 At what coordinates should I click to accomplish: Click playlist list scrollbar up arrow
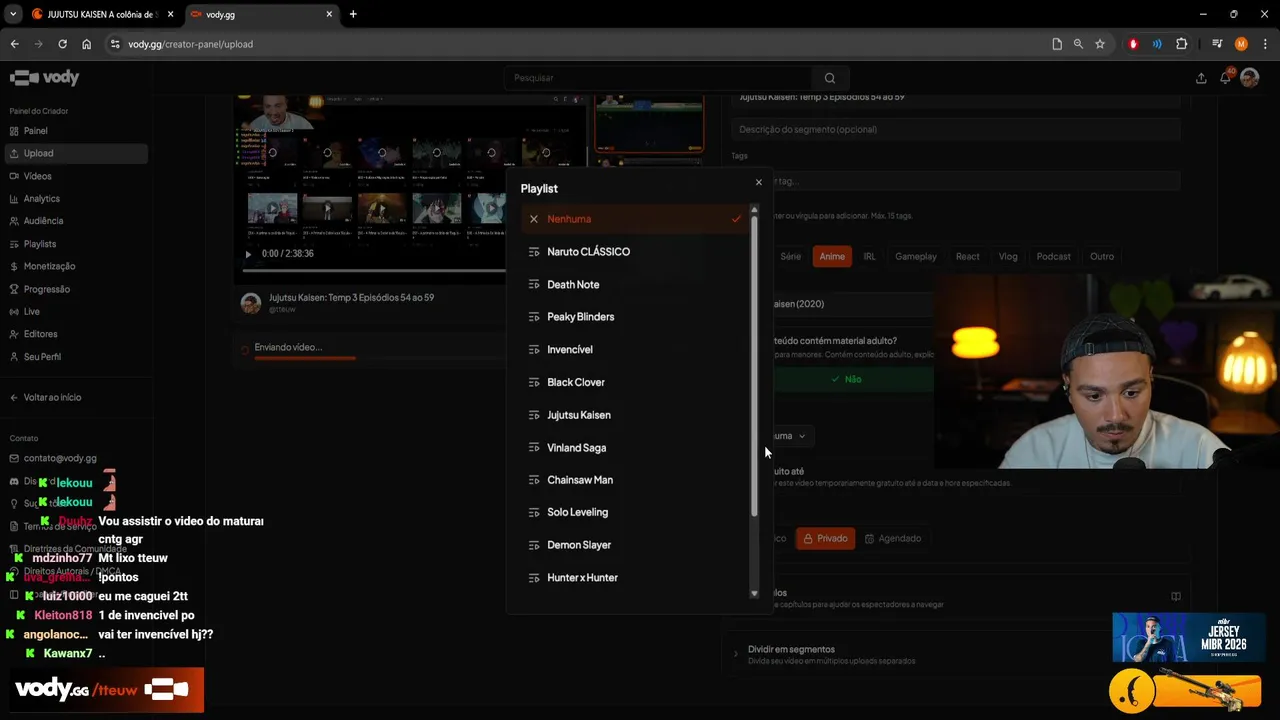pyautogui.click(x=754, y=209)
